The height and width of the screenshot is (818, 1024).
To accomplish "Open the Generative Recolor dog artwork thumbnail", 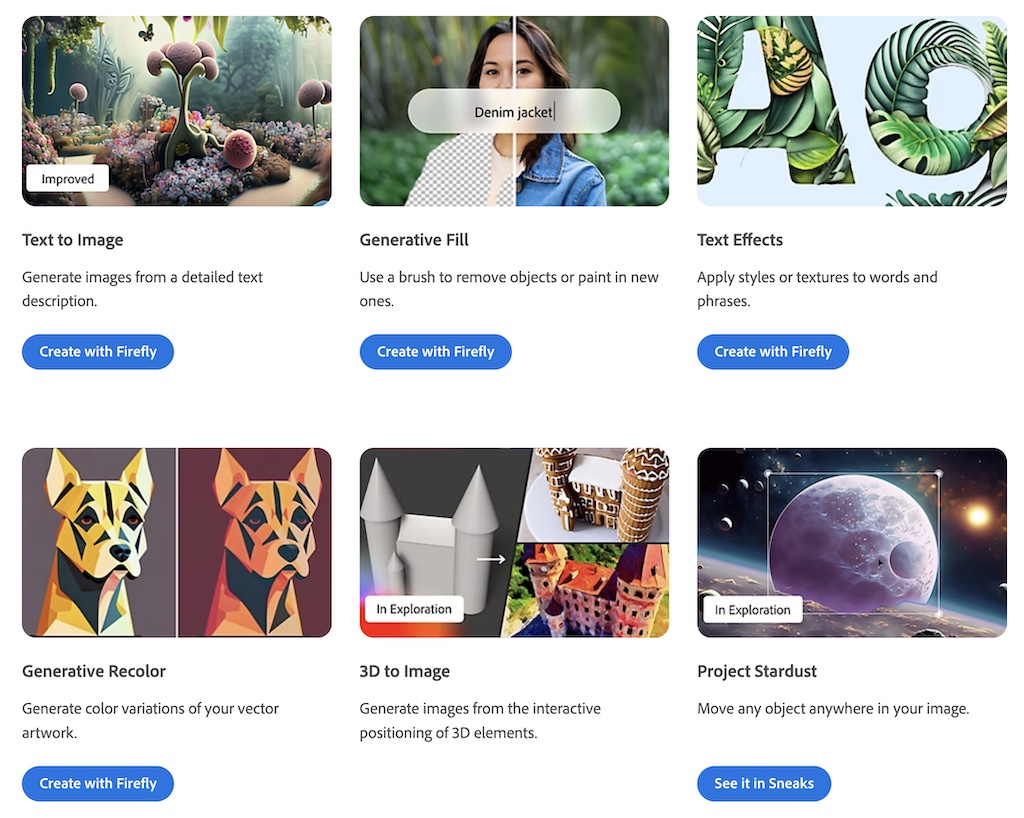I will pos(176,542).
